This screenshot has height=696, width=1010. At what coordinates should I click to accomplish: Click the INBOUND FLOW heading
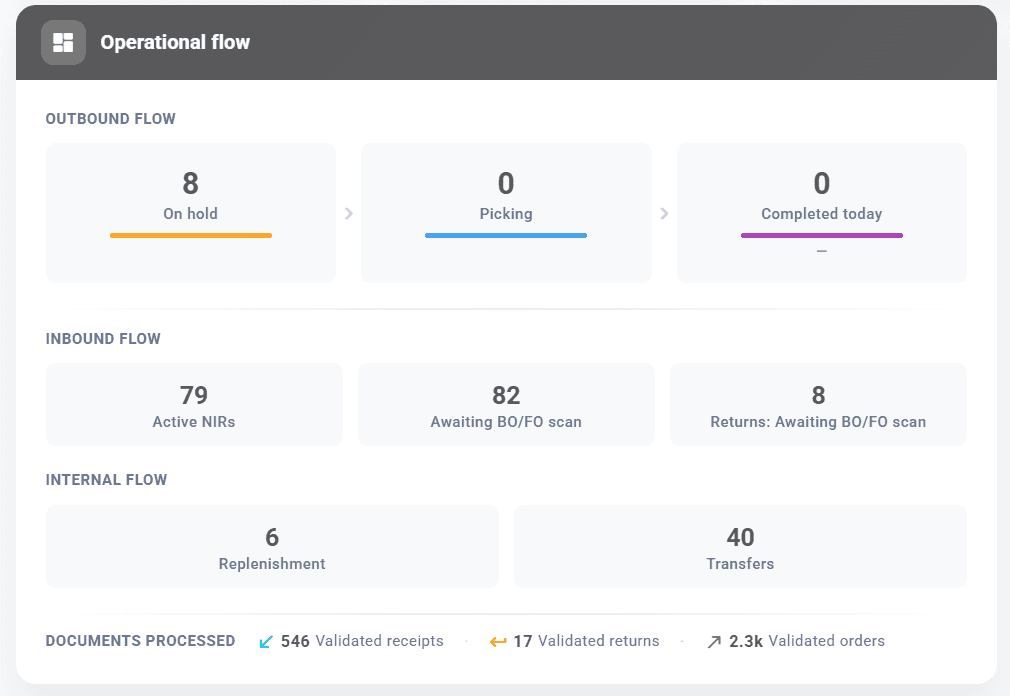103,339
